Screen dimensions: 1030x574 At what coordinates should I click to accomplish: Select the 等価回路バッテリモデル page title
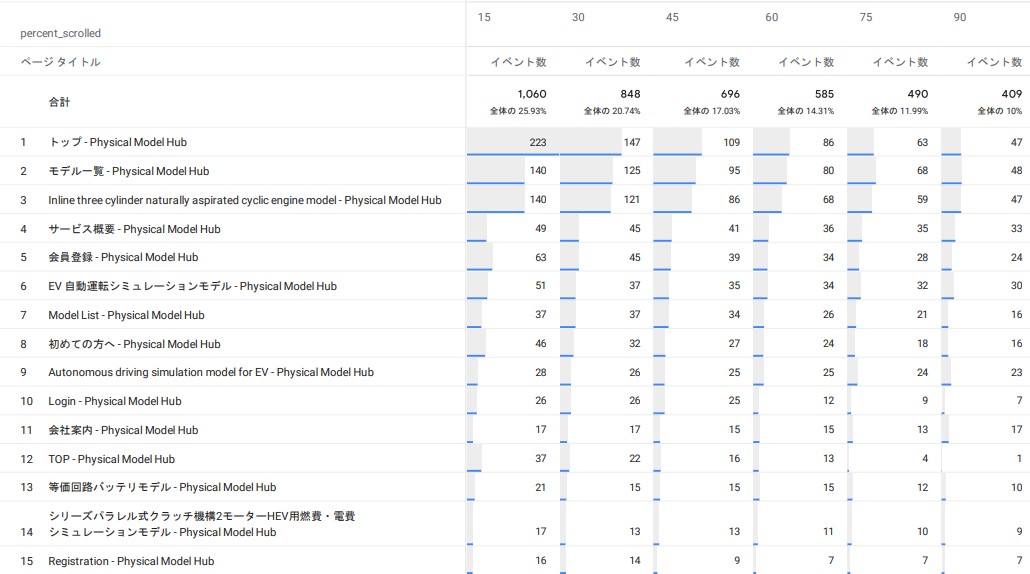point(162,487)
